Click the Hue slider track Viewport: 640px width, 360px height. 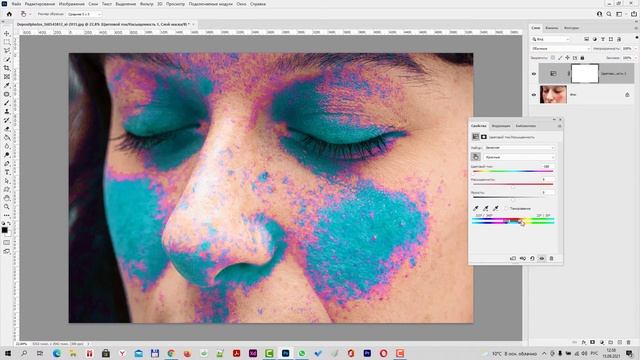click(x=513, y=171)
